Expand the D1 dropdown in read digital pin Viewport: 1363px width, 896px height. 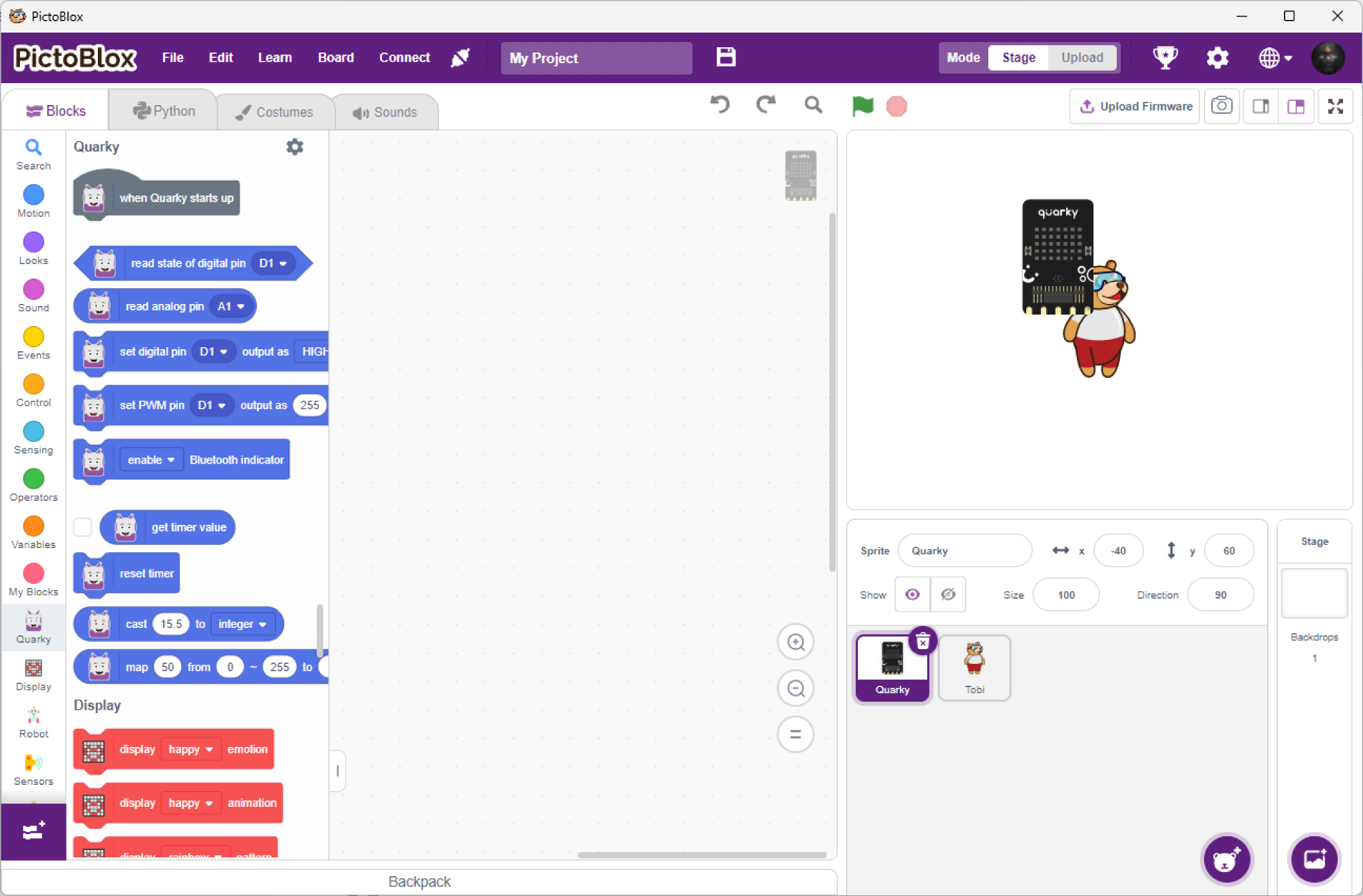tap(273, 263)
